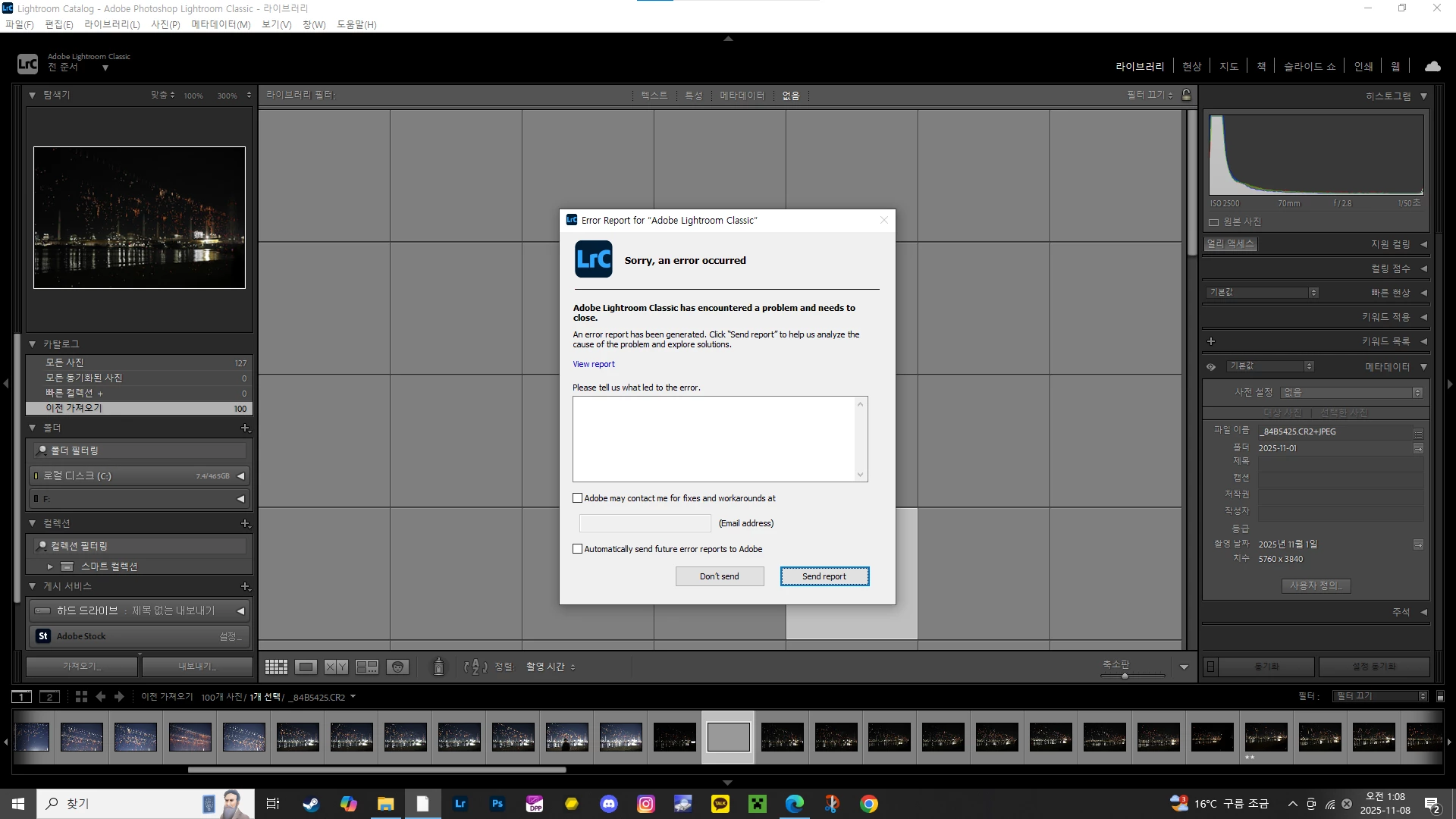Open Compare view (X|Y) icon
Image resolution: width=1456 pixels, height=819 pixels.
[336, 667]
